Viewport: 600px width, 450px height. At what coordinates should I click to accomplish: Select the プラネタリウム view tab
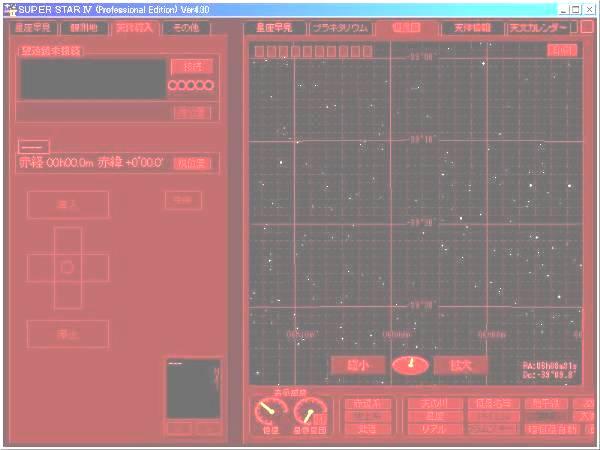340,28
